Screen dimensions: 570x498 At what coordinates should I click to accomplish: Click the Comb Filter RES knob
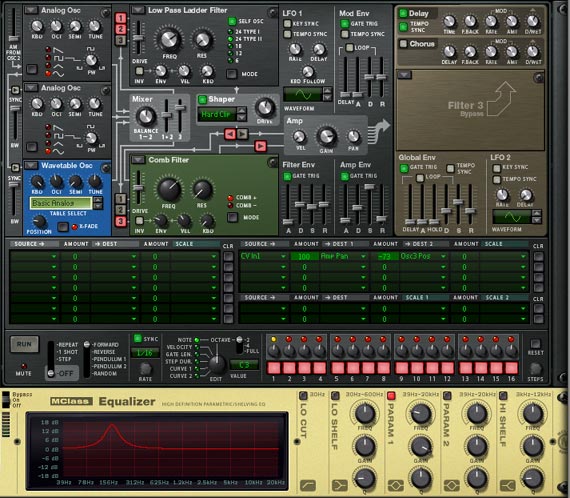click(202, 189)
